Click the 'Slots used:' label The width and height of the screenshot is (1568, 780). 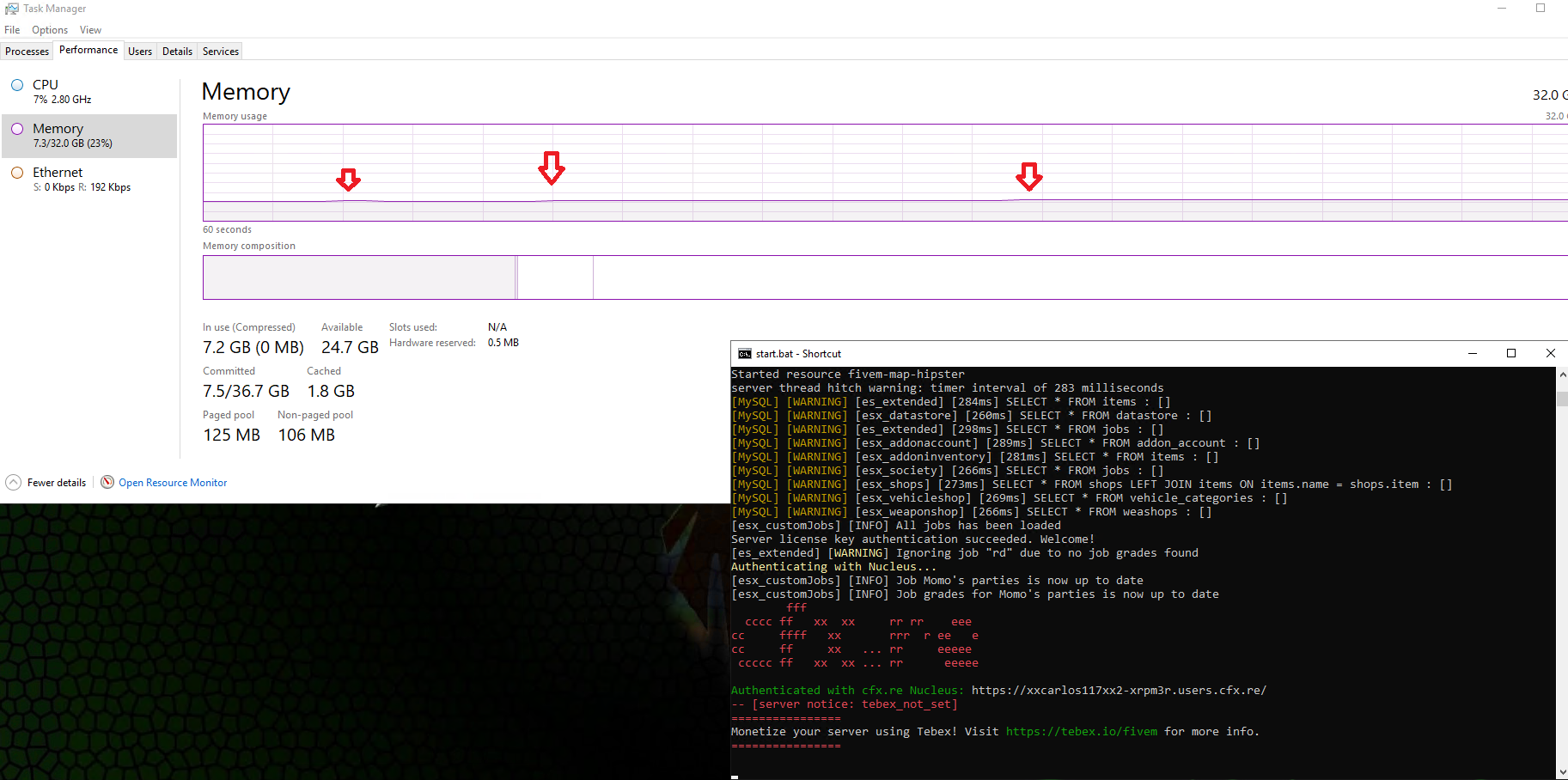[412, 327]
